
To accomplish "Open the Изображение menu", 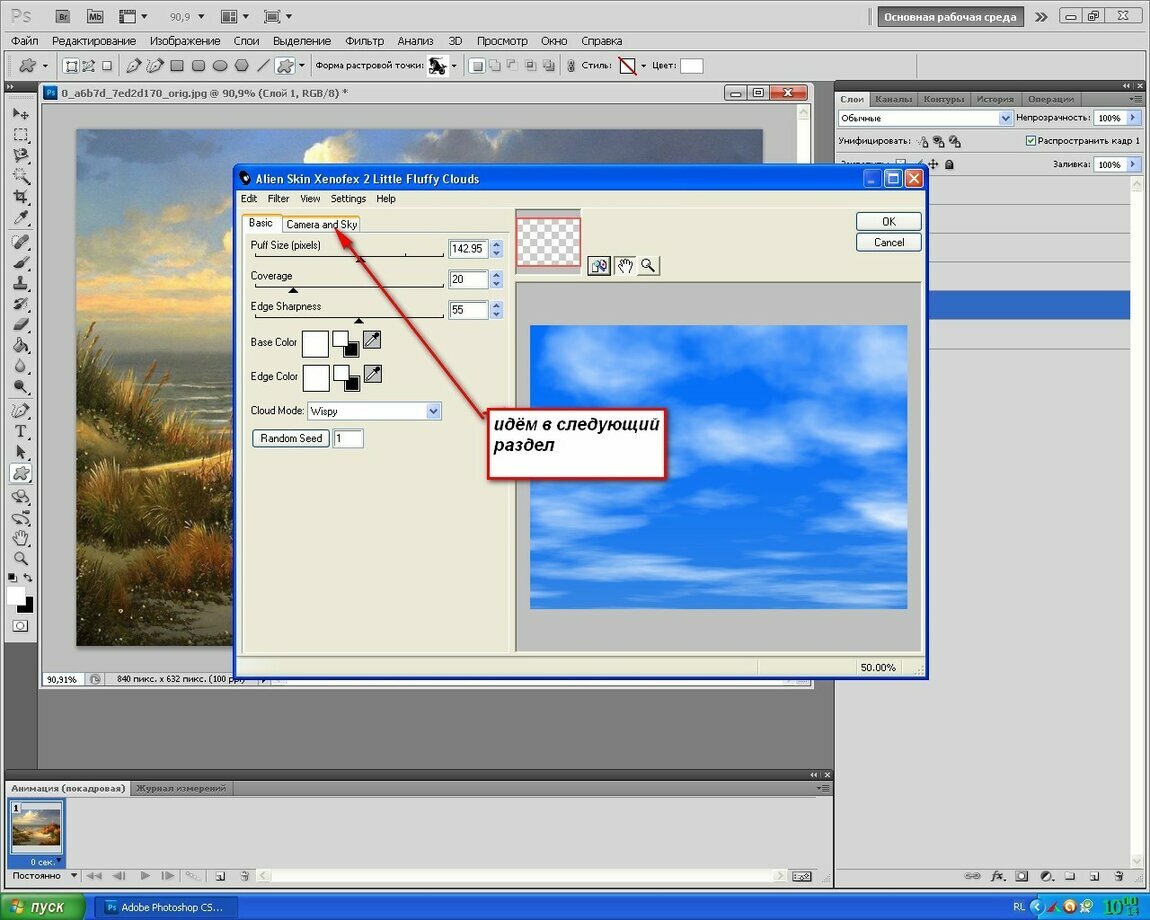I will (x=185, y=41).
